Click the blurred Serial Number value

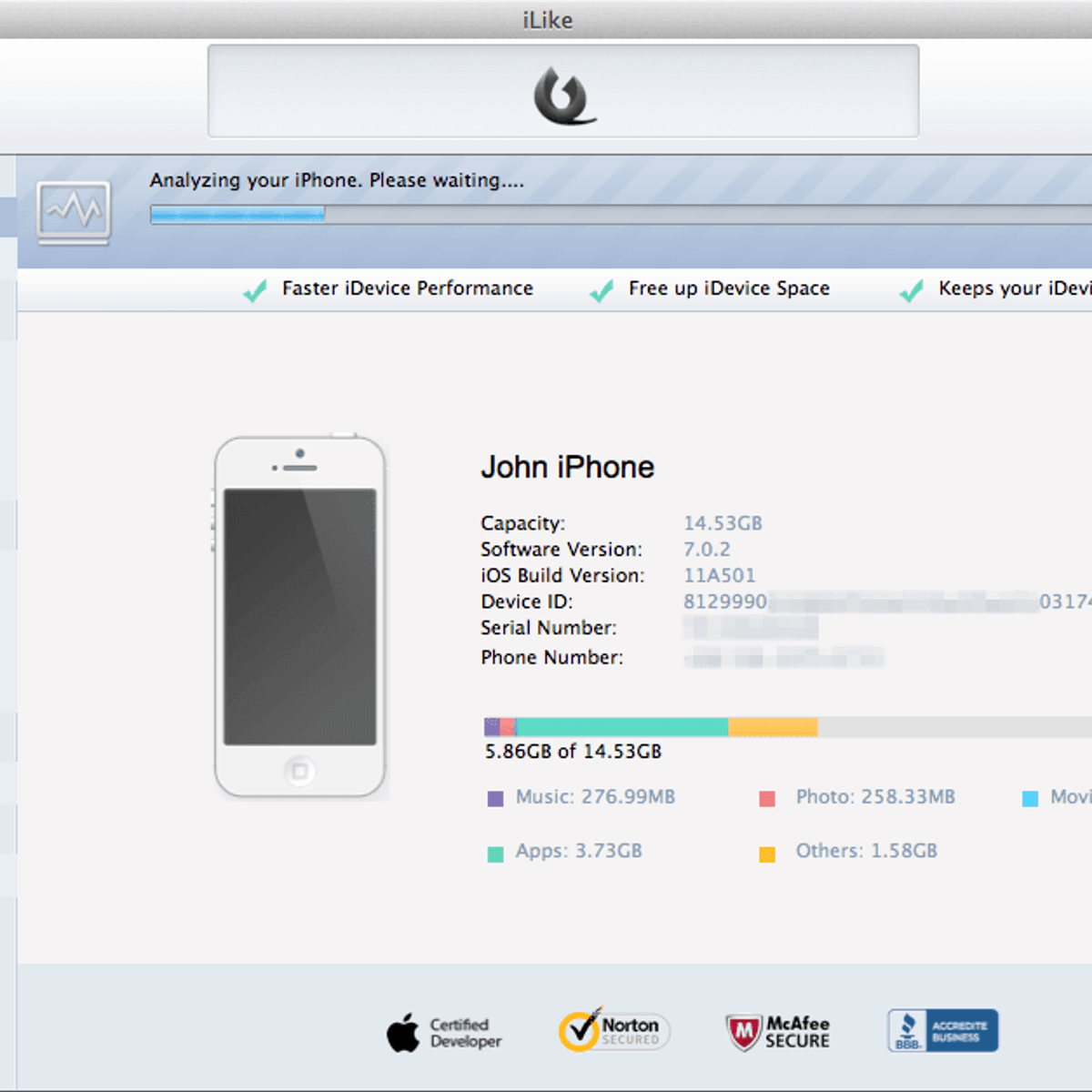point(751,628)
